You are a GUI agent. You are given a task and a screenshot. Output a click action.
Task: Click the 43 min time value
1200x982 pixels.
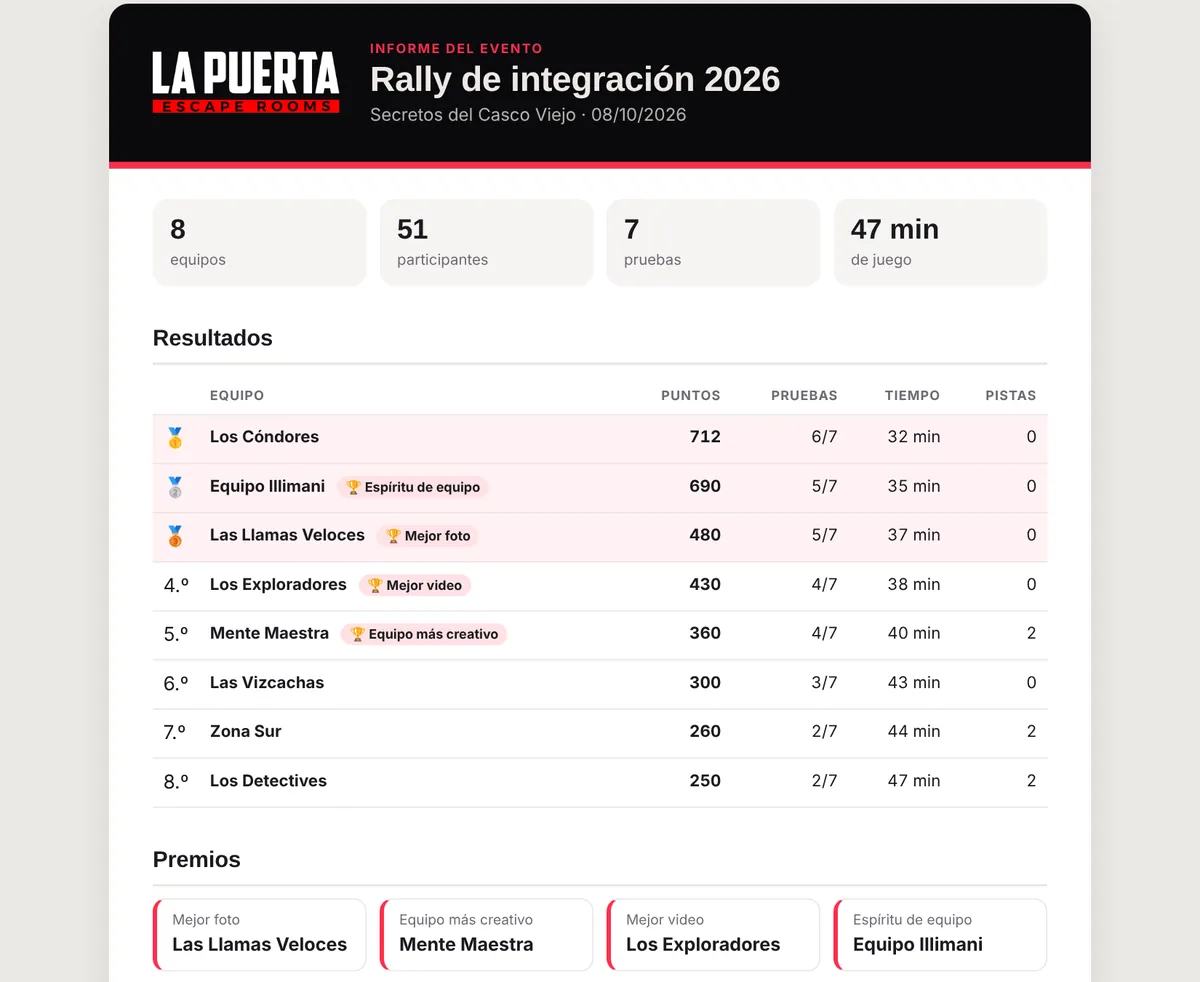point(914,683)
